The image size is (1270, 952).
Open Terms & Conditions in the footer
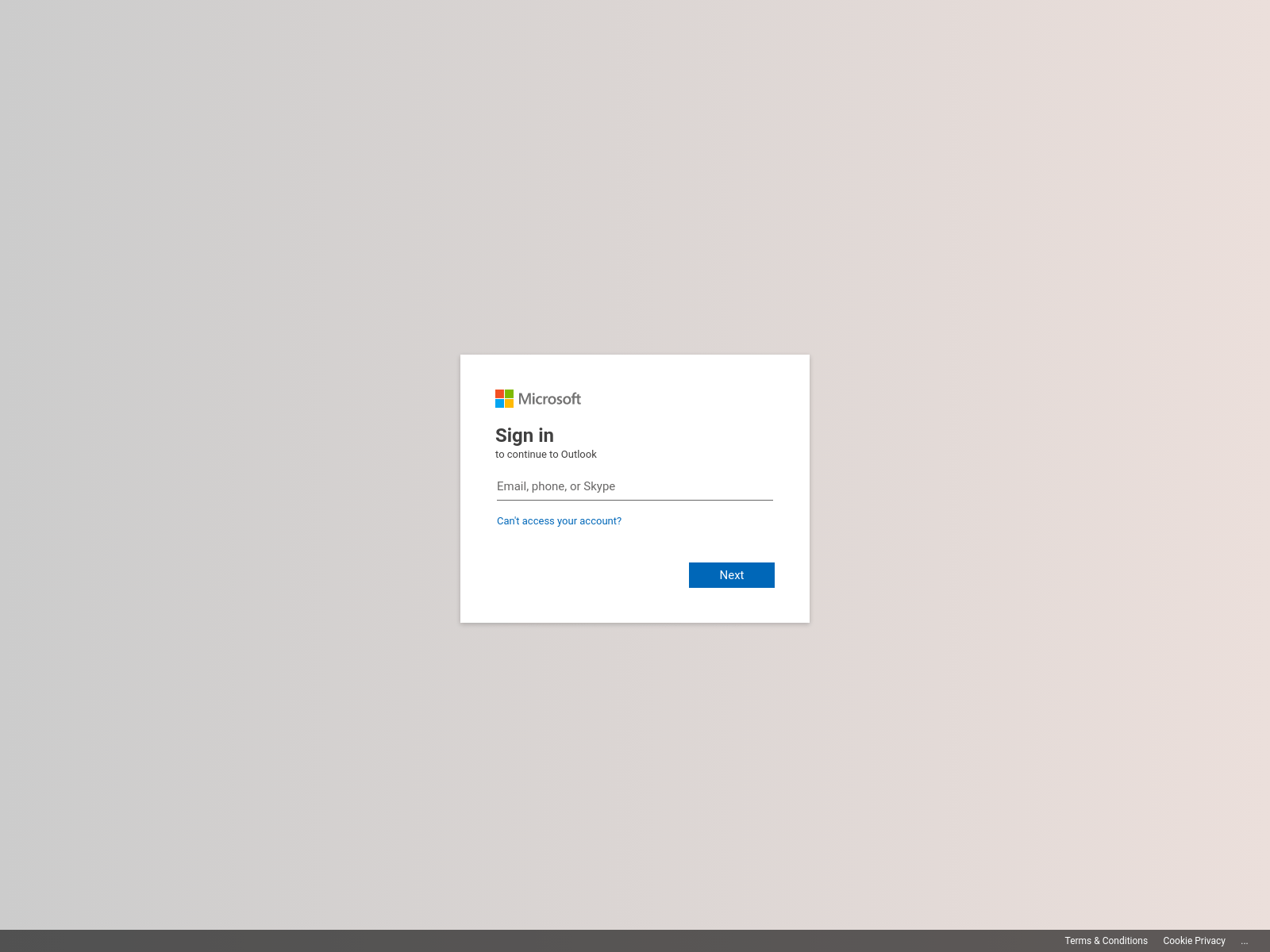click(x=1106, y=941)
